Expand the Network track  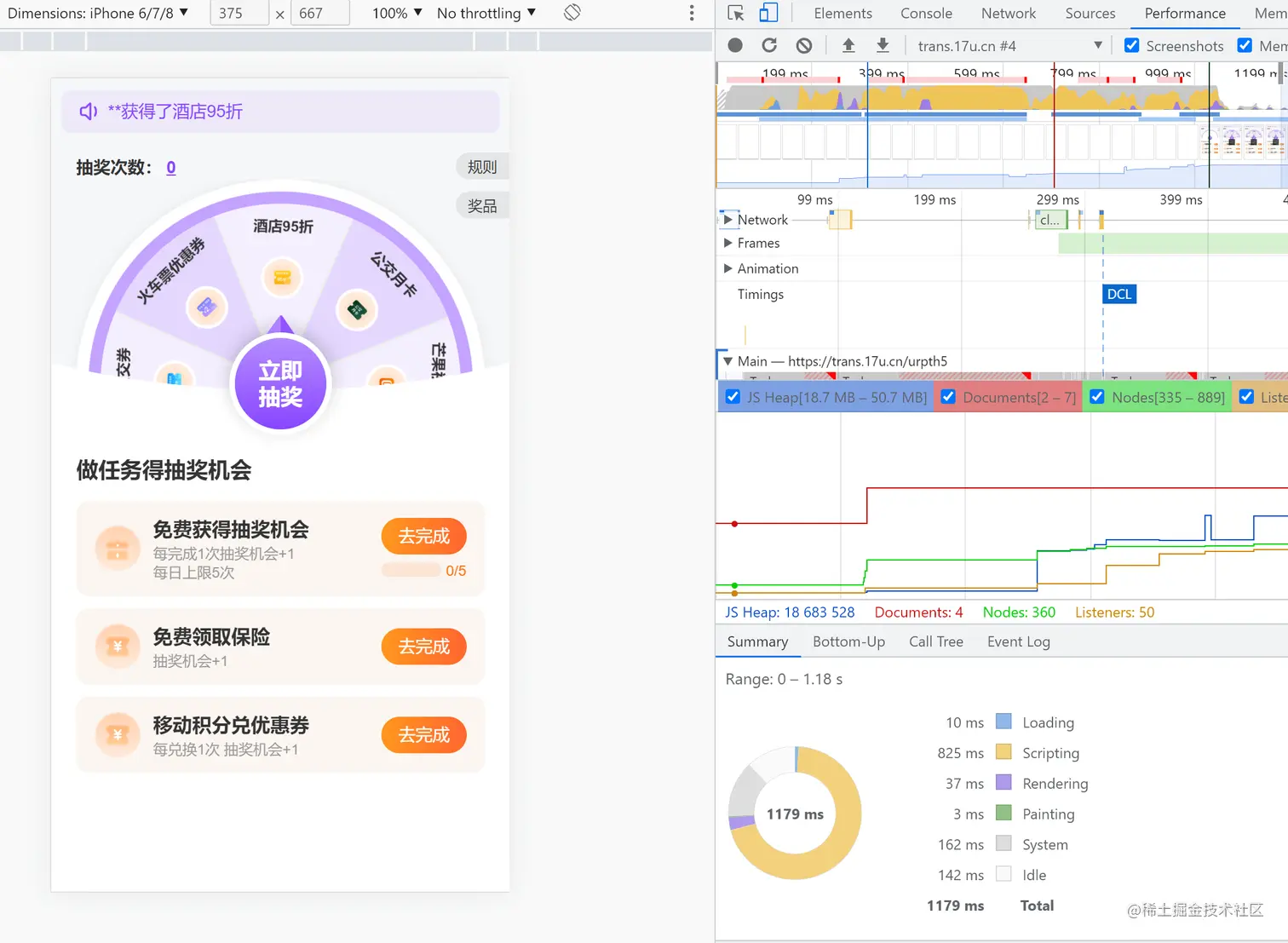(727, 220)
